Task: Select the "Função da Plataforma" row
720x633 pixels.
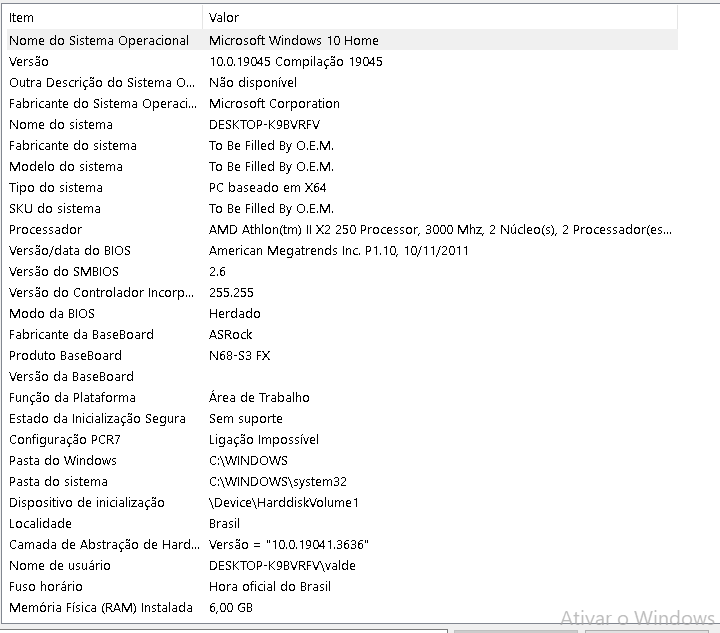Action: pyautogui.click(x=342, y=398)
